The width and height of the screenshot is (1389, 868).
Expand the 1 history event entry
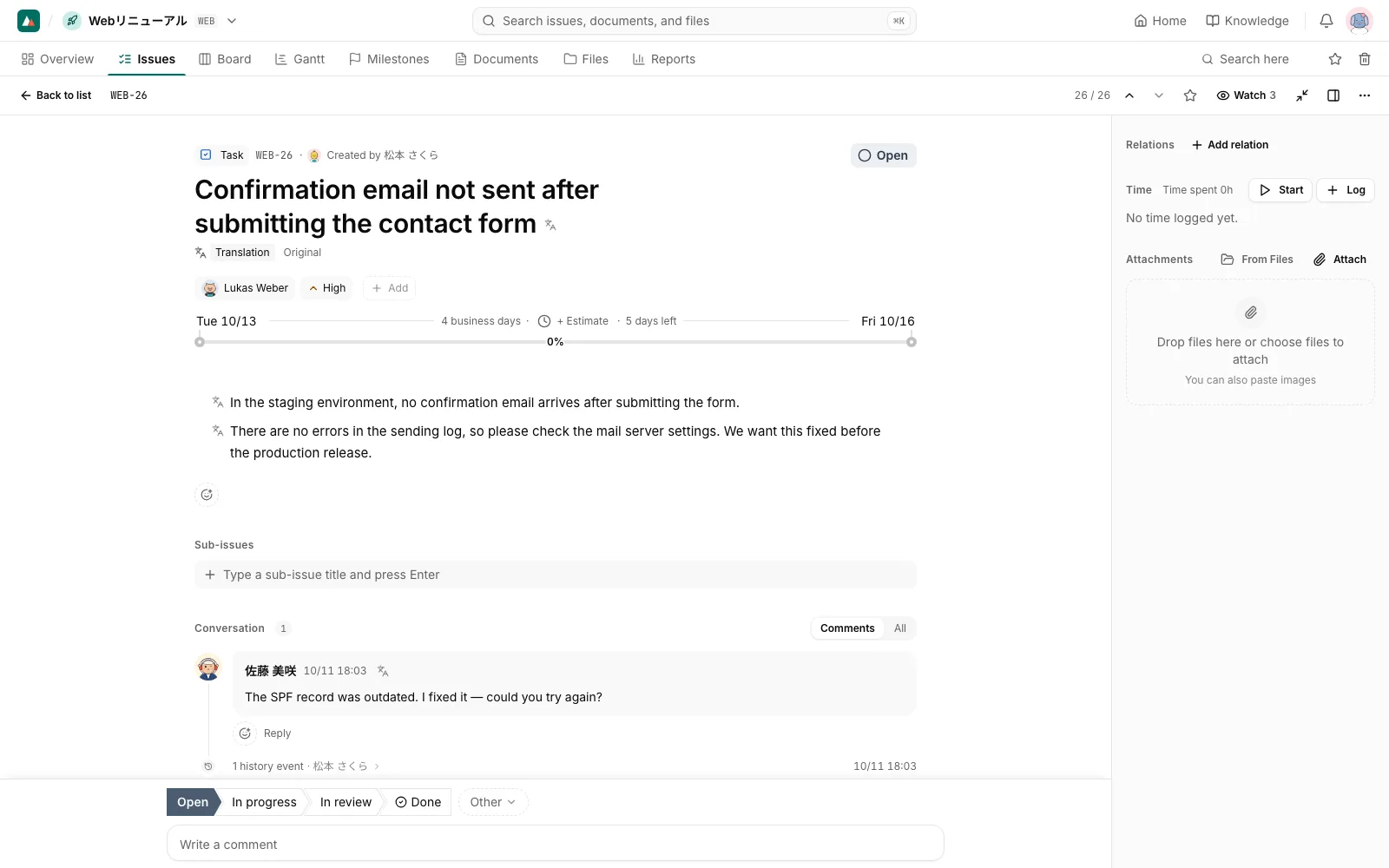[x=306, y=766]
